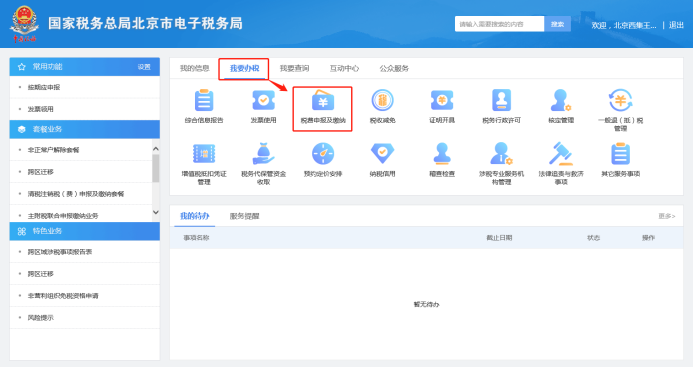Open 一般退(抵)税管理 refund icon
The height and width of the screenshot is (368, 693).
(621, 100)
